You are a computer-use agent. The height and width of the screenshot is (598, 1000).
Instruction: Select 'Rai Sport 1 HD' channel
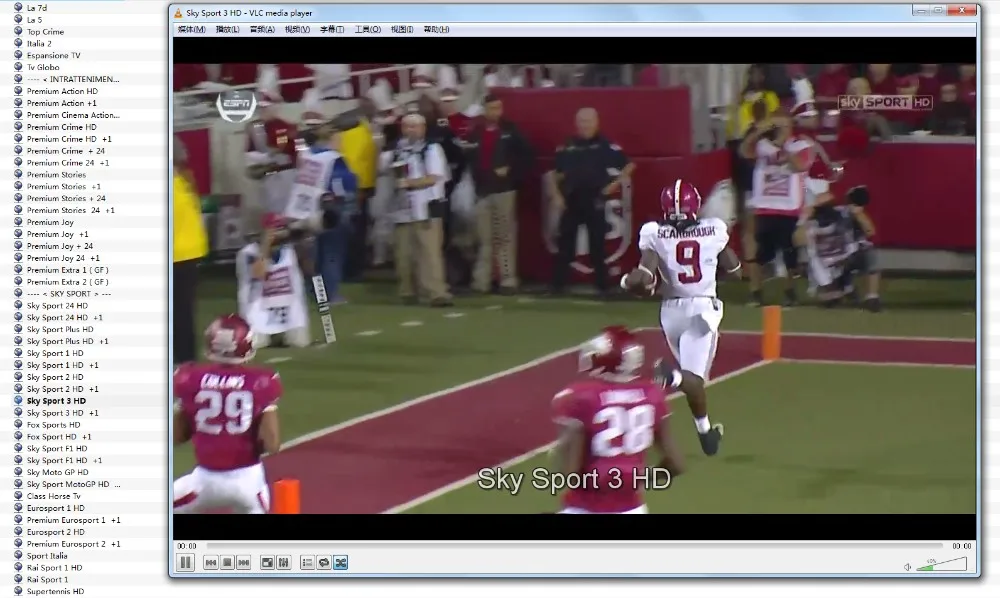coord(54,567)
